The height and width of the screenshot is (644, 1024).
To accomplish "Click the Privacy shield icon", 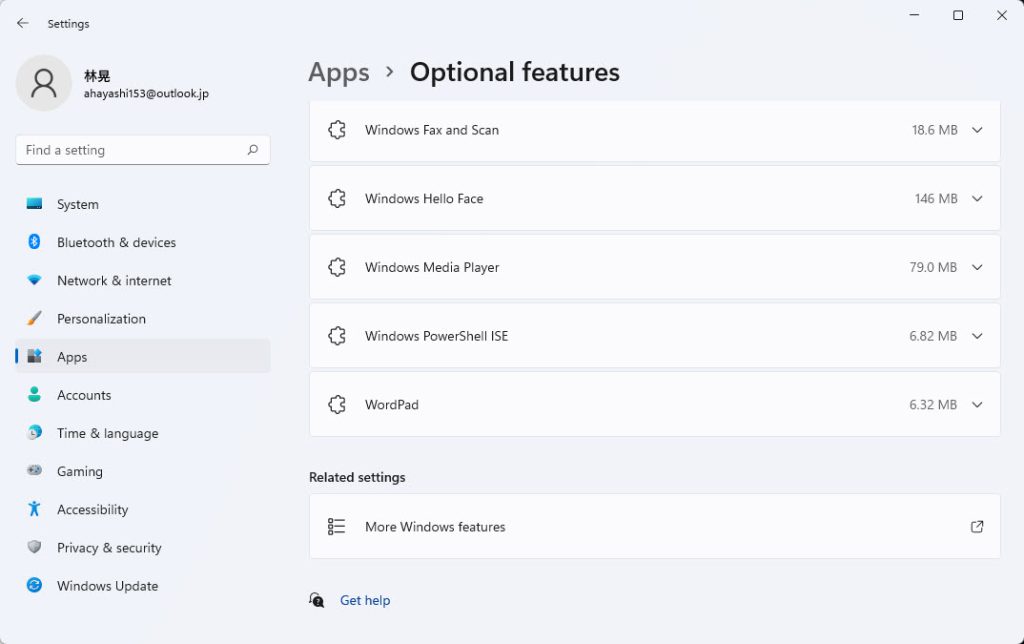I will 35,547.
